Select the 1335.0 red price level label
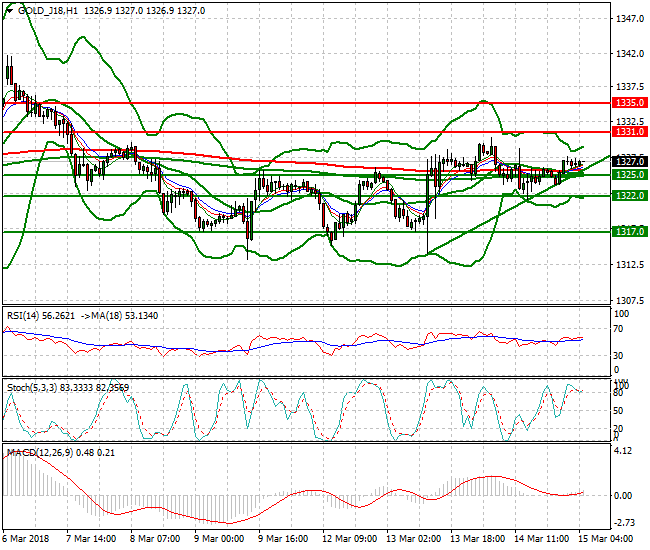Viewport: 650px width, 550px height. 630,102
